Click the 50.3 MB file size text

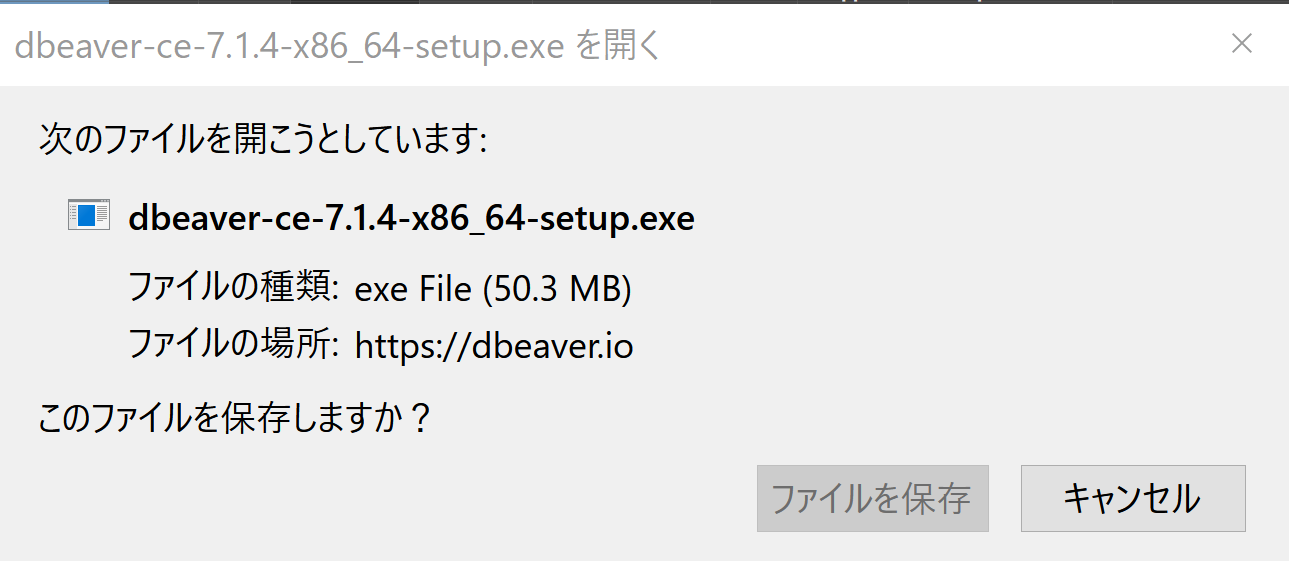point(557,289)
